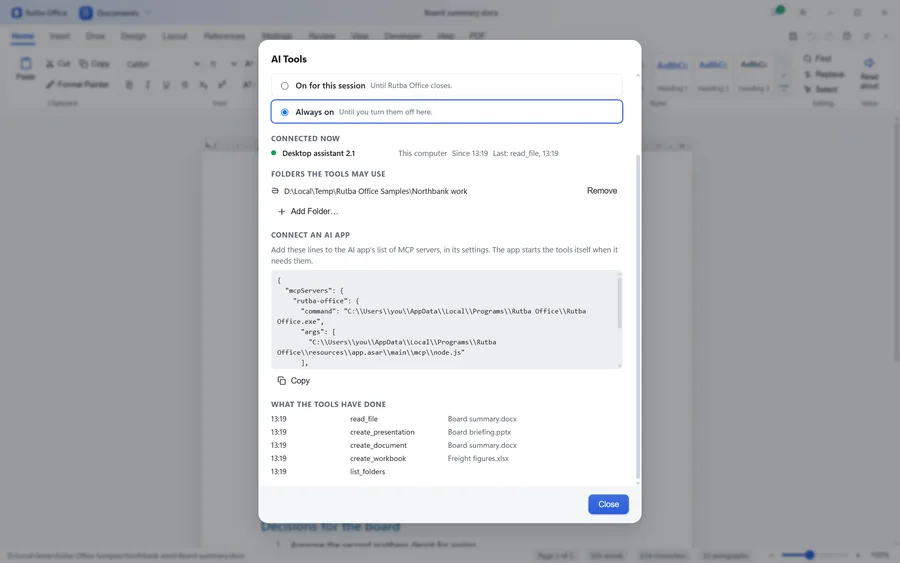Click the AI Tools dialog scrollbar
Viewport: 900px width, 563px height.
pos(638,316)
